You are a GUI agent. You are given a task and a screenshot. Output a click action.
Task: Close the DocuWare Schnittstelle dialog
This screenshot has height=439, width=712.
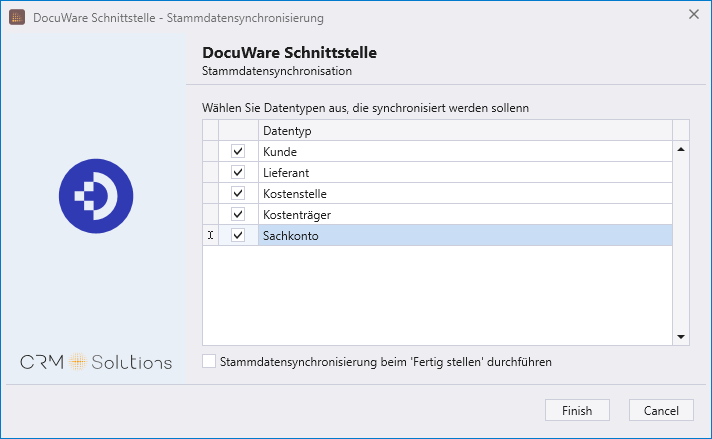[x=694, y=14]
